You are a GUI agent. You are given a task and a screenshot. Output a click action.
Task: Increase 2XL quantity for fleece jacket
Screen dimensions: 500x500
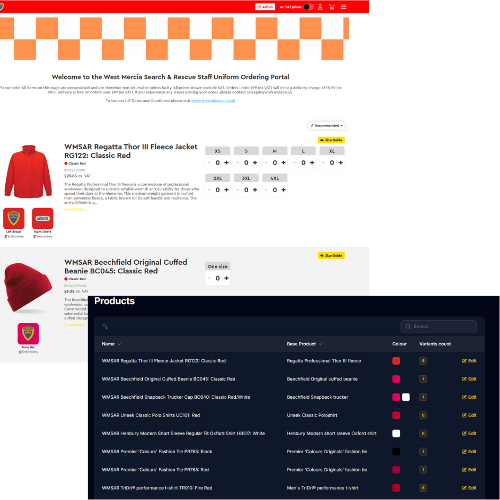click(226, 190)
